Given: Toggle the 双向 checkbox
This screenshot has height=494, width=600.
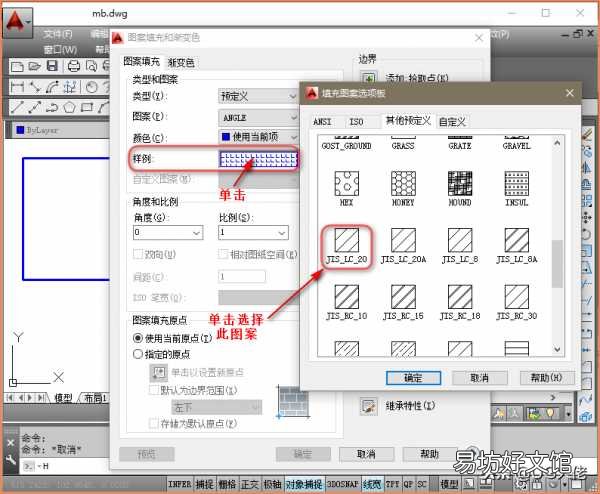Looking at the screenshot, I should (139, 254).
